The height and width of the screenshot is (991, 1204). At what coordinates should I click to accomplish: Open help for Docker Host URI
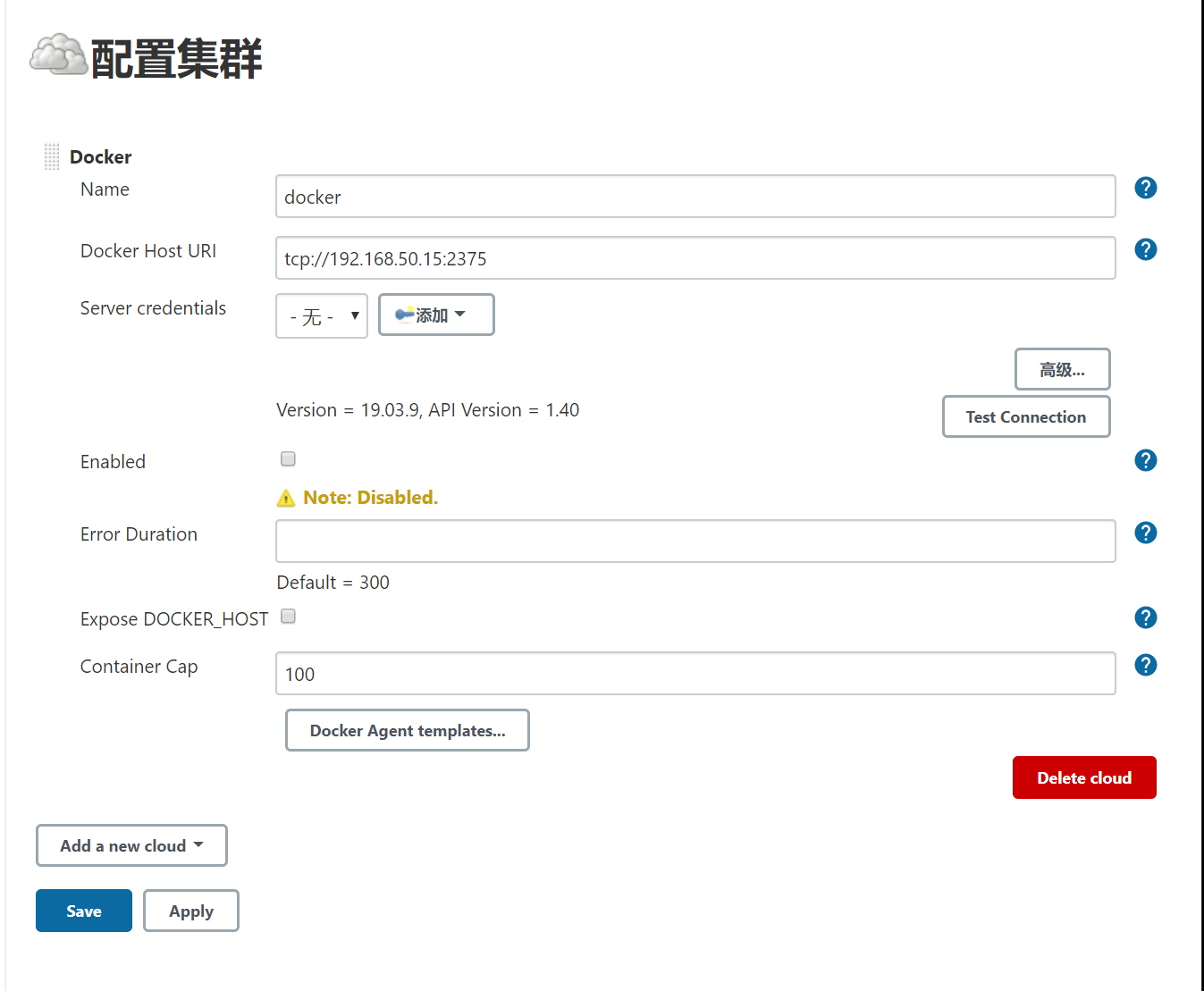[1145, 249]
